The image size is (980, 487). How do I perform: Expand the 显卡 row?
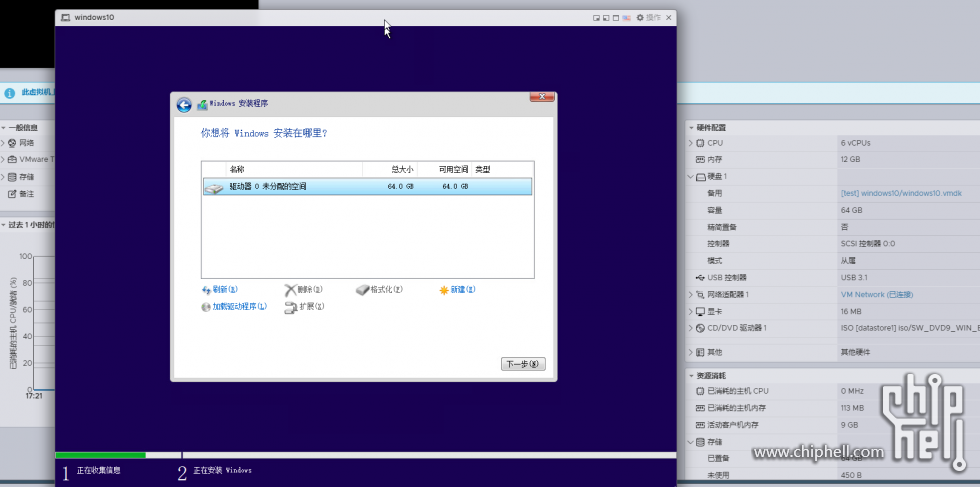coord(691,311)
